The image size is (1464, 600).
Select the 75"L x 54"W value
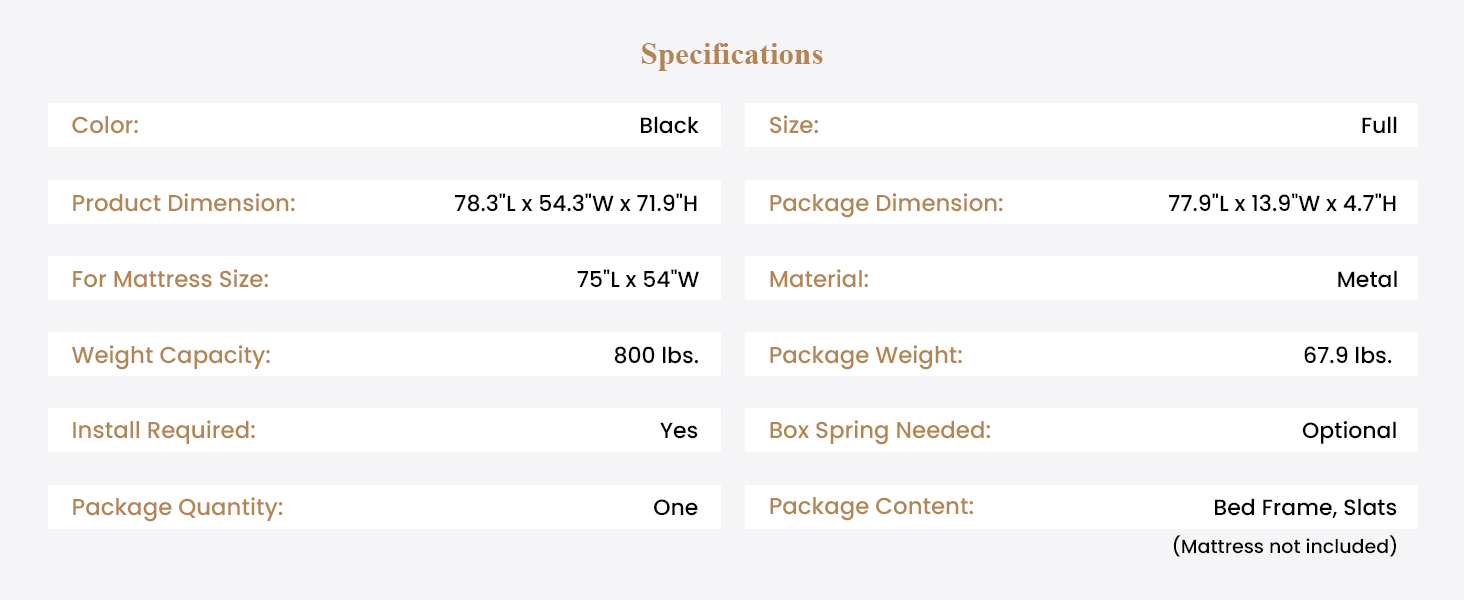tap(638, 279)
